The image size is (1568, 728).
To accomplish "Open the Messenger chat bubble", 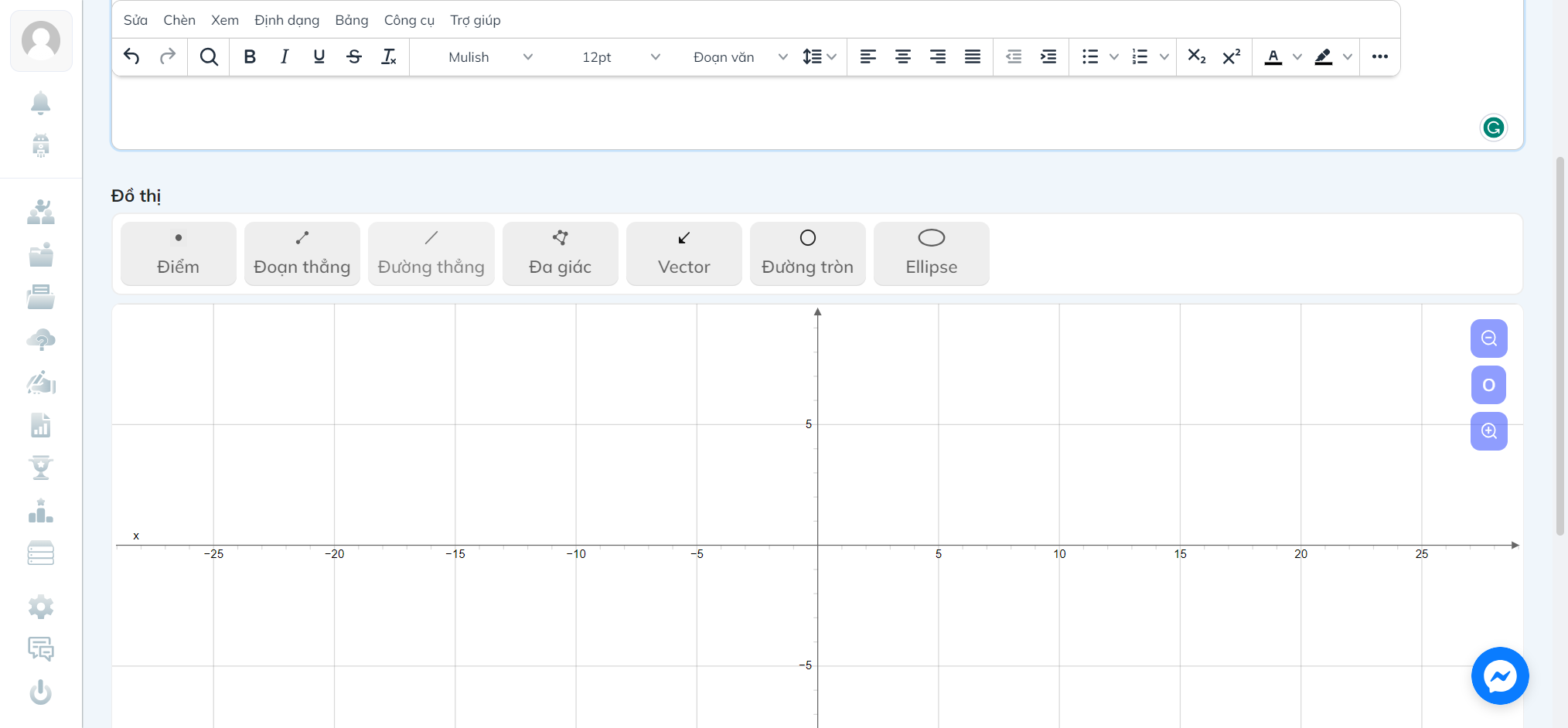I will (x=1500, y=676).
